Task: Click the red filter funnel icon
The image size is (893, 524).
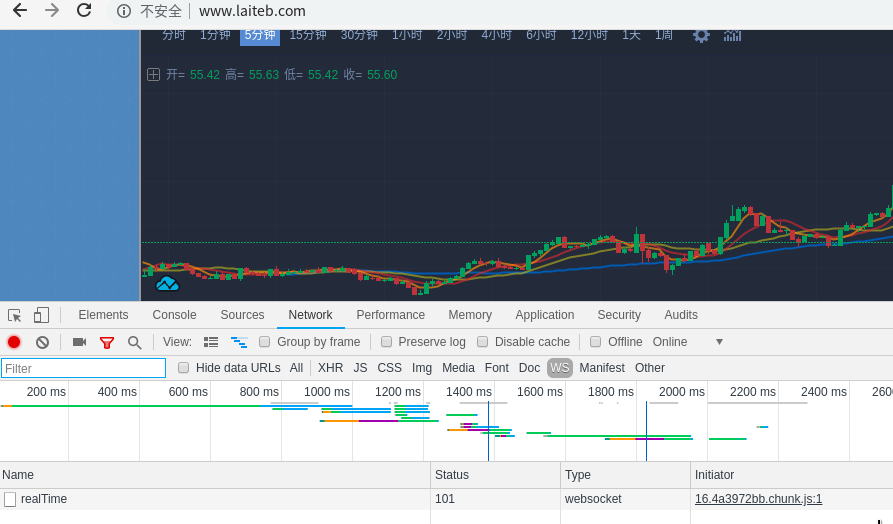Action: [107, 342]
